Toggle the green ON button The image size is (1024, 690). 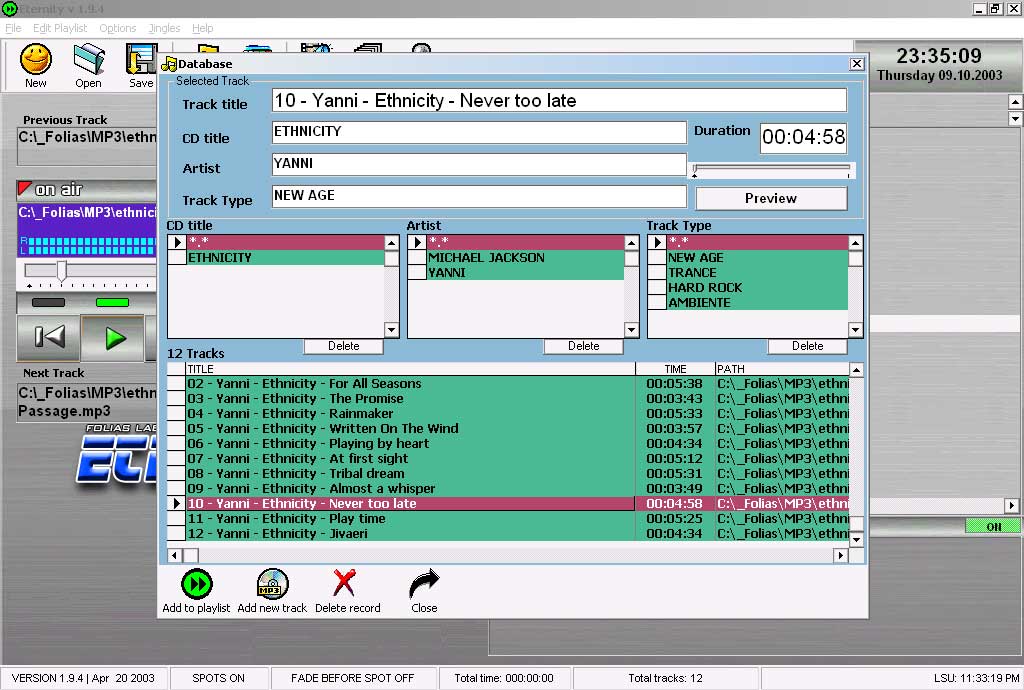click(x=993, y=526)
